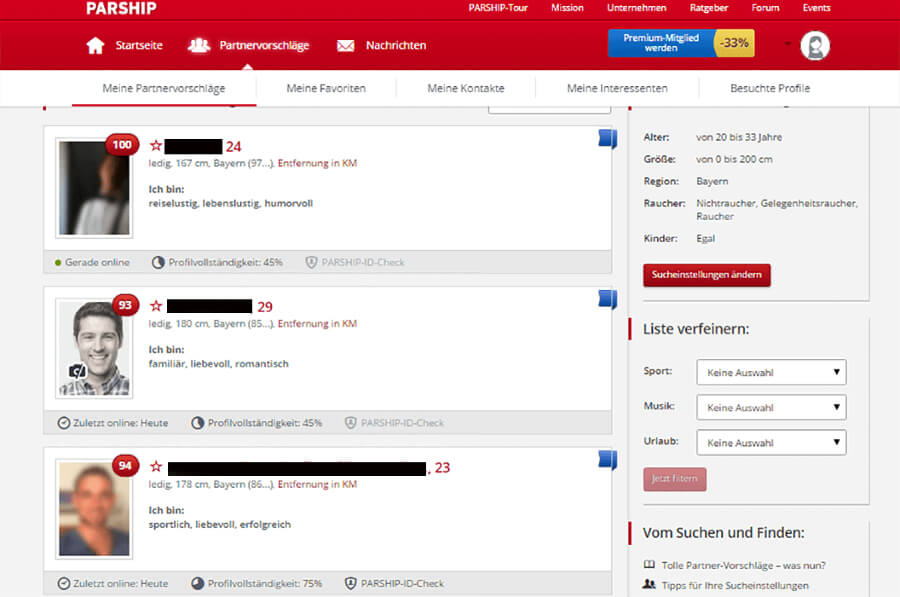Screen dimensions: 900x597
Task: Click the blue flag icon on the 24-year-old card
Action: point(607,139)
